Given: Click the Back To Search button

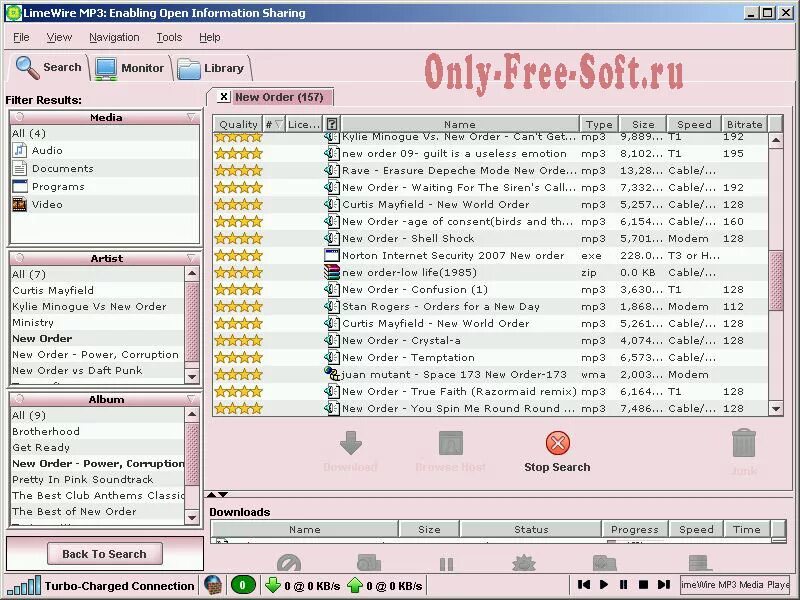Looking at the screenshot, I should [105, 554].
